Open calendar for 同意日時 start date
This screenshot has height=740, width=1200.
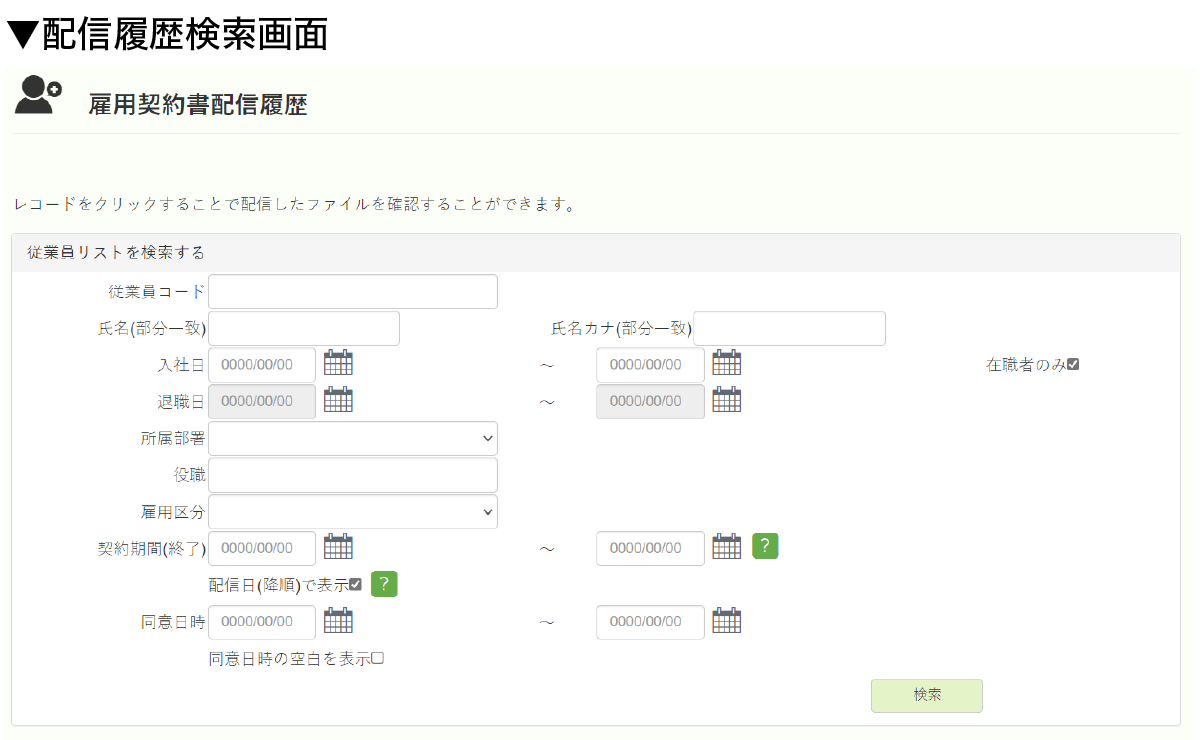339,621
